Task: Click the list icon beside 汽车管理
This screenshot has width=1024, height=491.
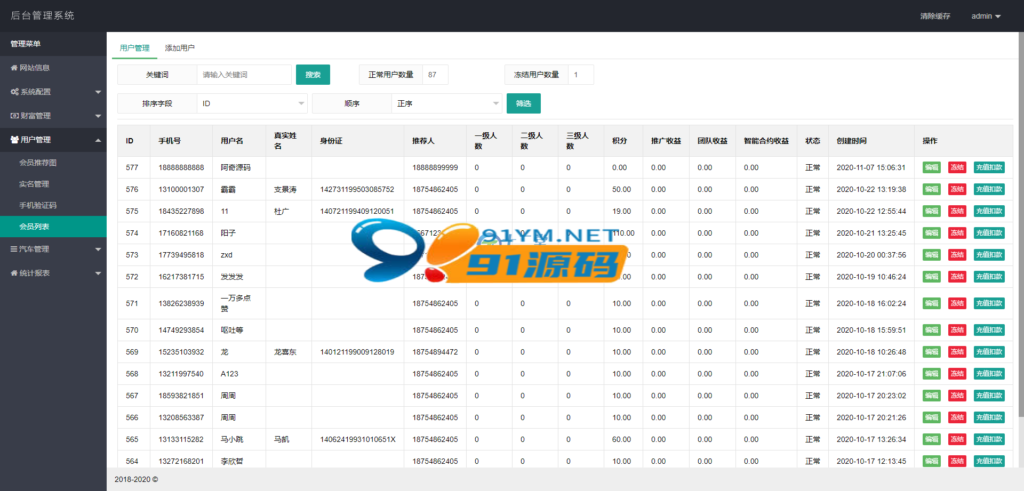Action: coord(14,249)
